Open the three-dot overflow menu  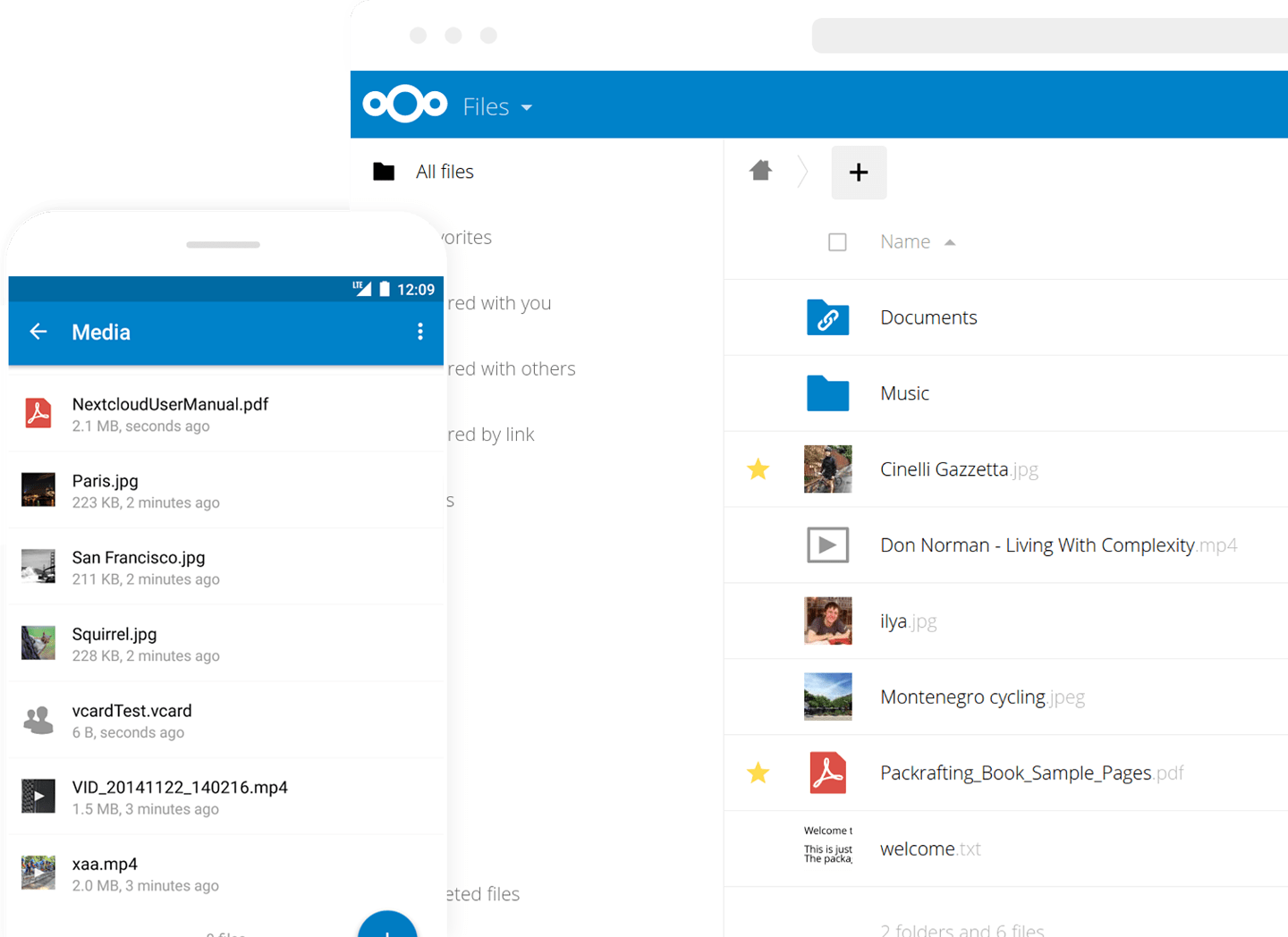click(419, 333)
